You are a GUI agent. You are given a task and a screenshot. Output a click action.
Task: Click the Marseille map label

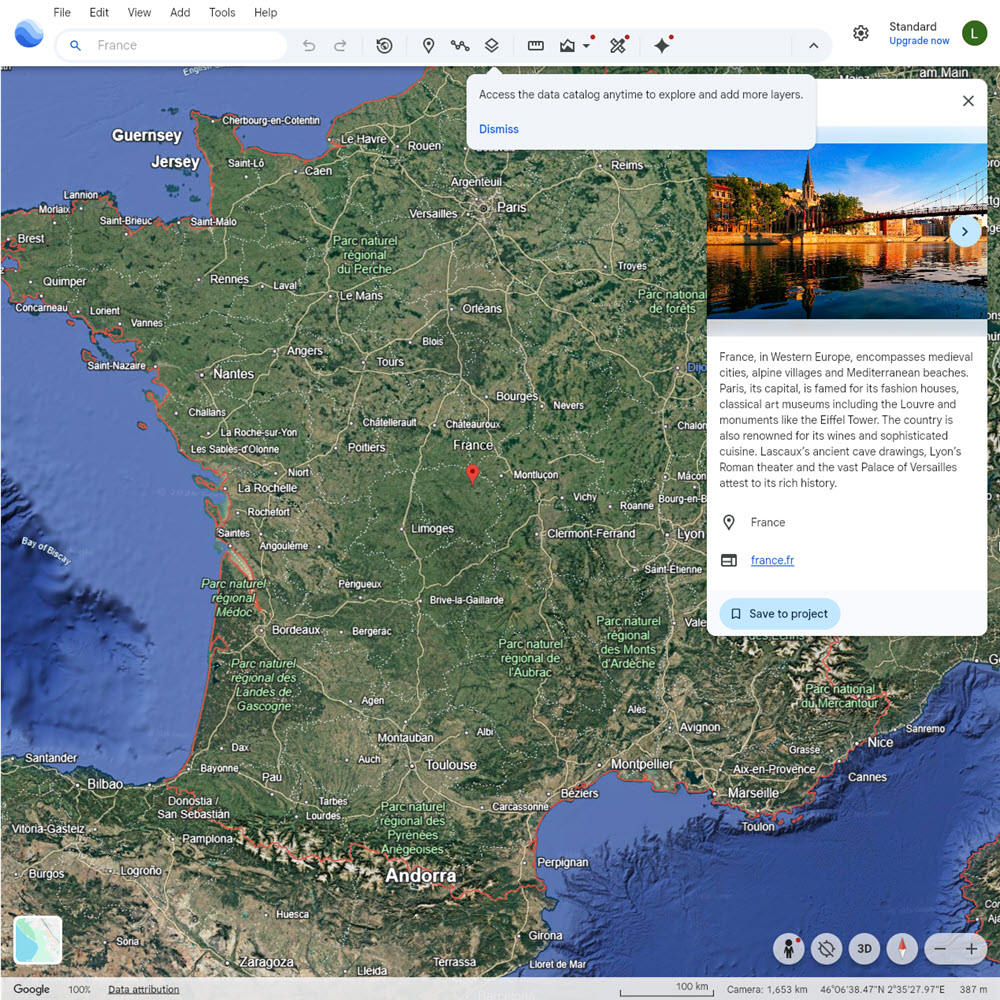(753, 793)
